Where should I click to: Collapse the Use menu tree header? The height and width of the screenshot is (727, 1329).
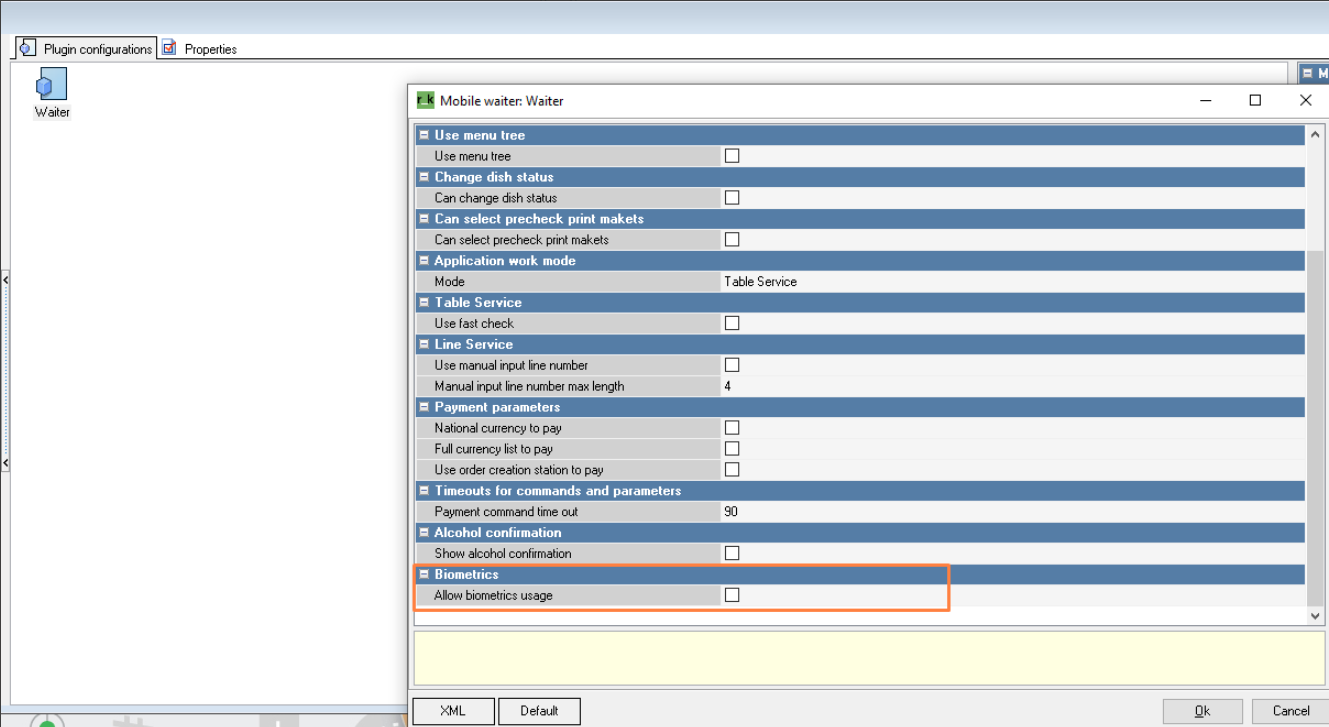tap(424, 135)
